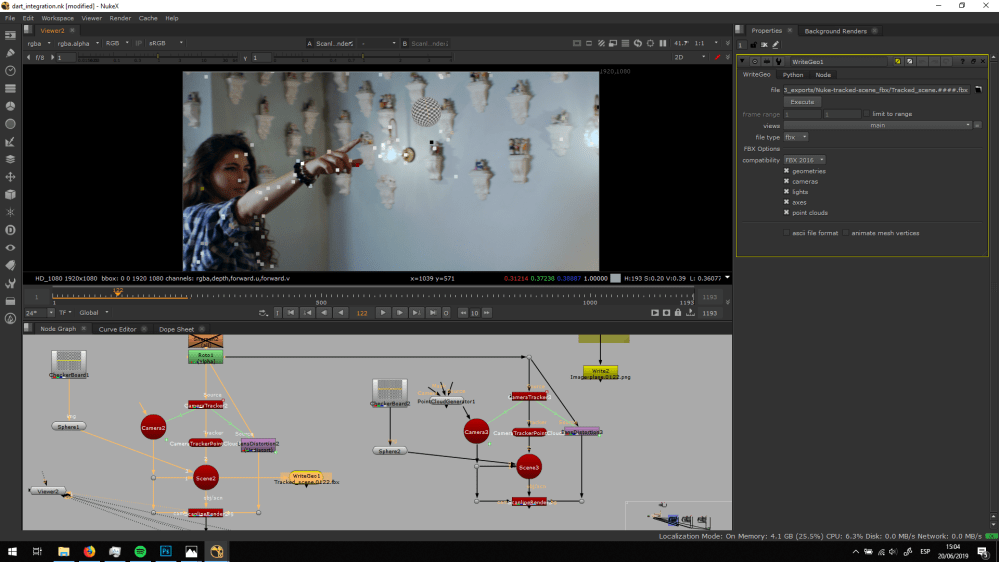This screenshot has height=562, width=999.
Task: Switch to the Curve Editor tab
Action: pos(117,329)
